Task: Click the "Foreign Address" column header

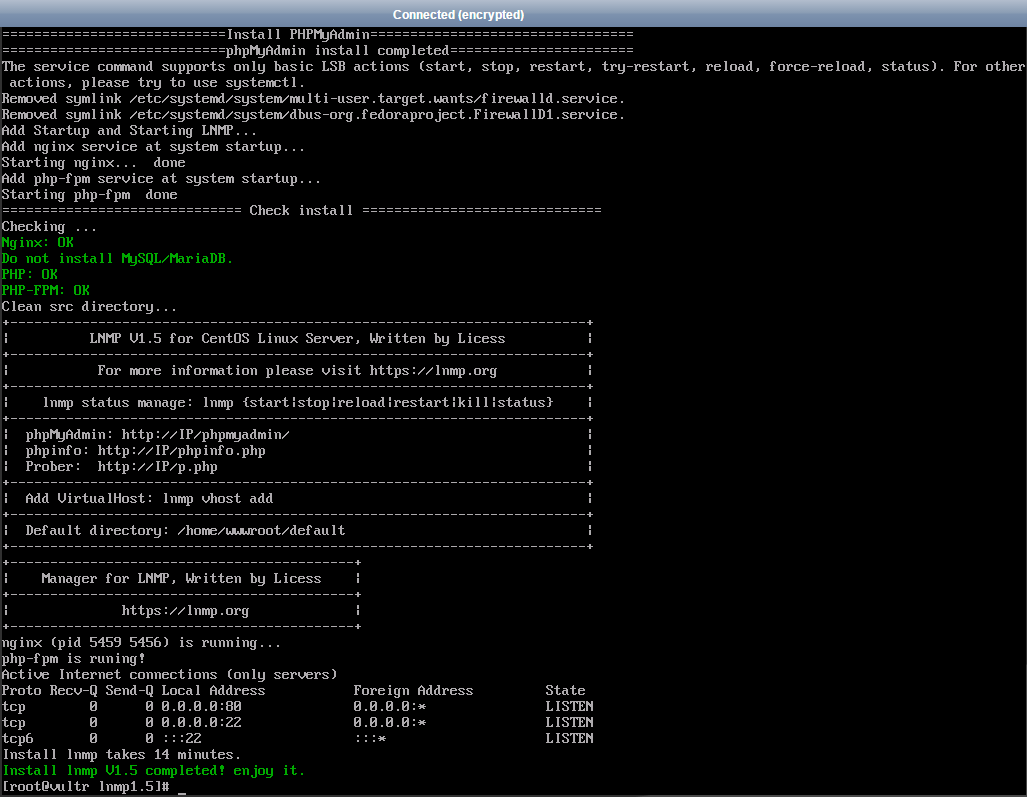Action: tap(413, 690)
